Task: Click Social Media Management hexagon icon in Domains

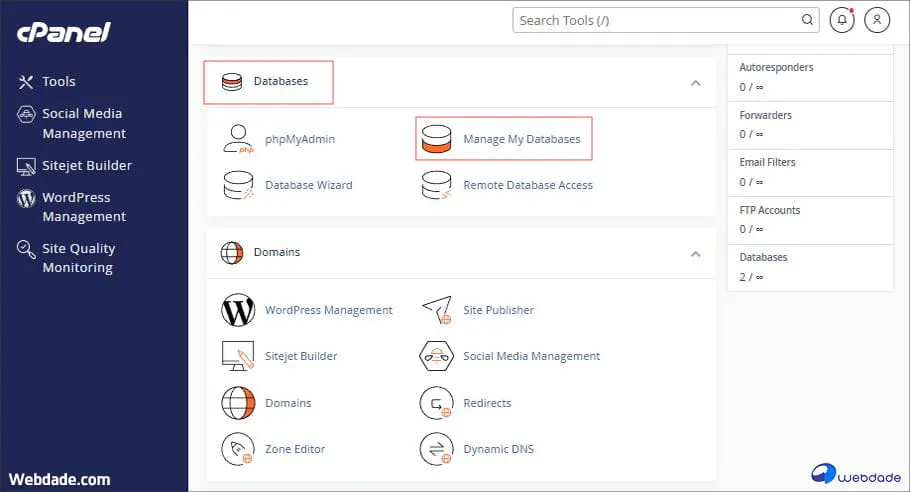Action: pos(436,356)
